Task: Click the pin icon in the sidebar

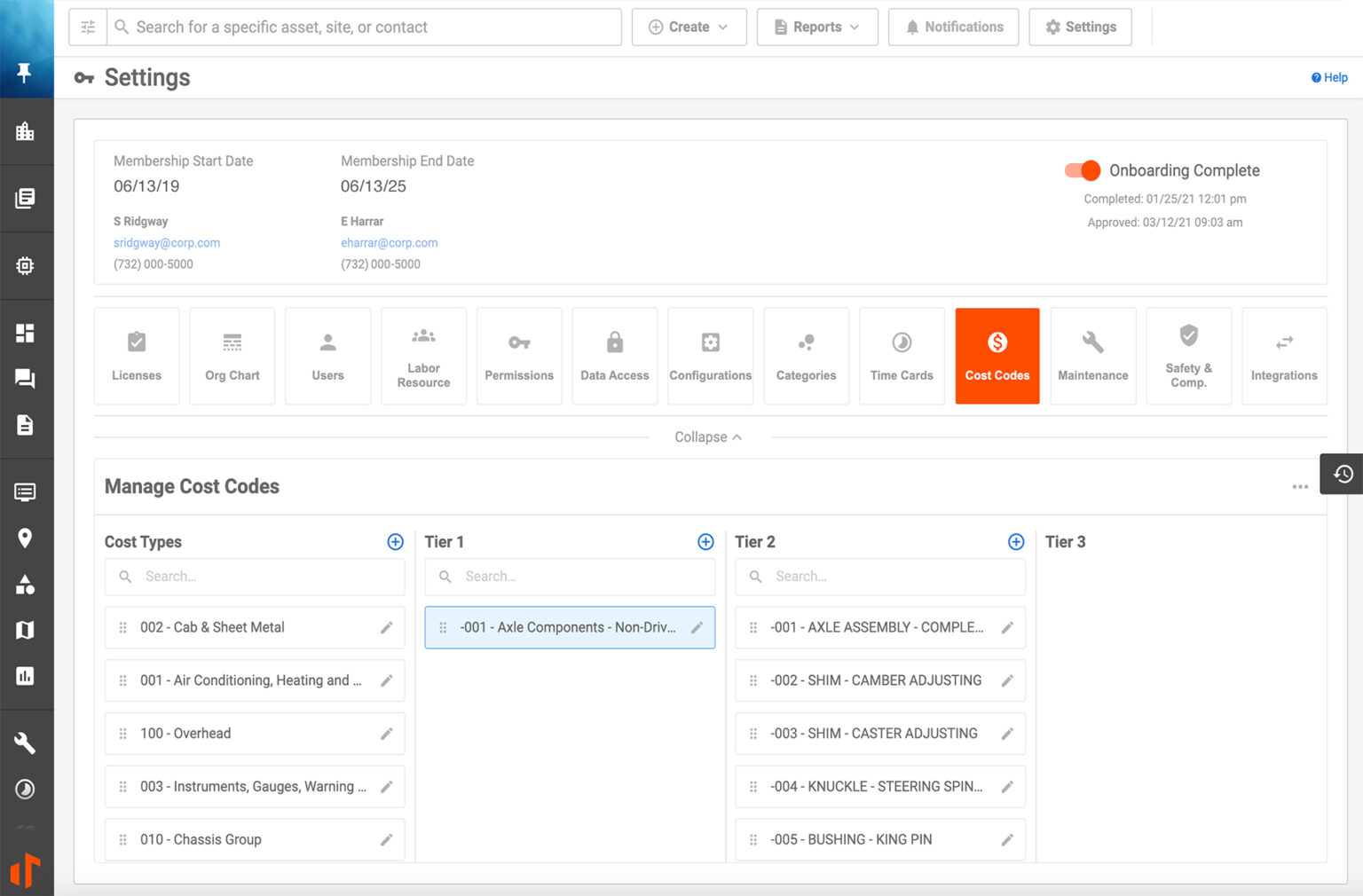Action: point(25,72)
